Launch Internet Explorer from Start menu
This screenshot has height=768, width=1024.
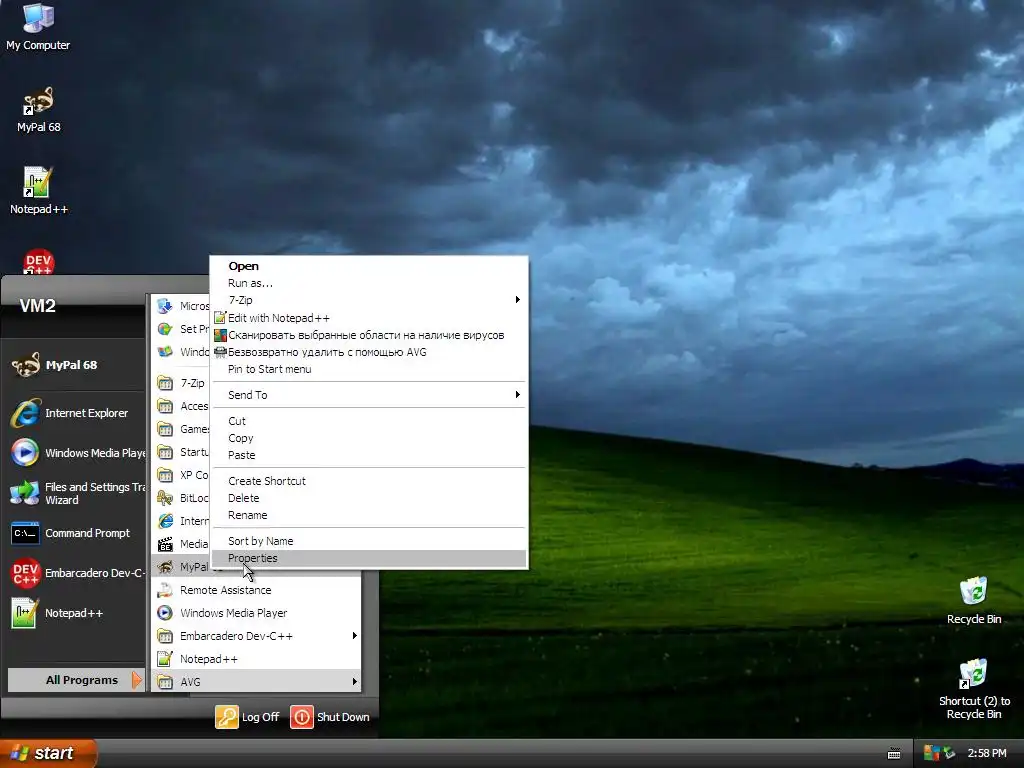pyautogui.click(x=72, y=413)
